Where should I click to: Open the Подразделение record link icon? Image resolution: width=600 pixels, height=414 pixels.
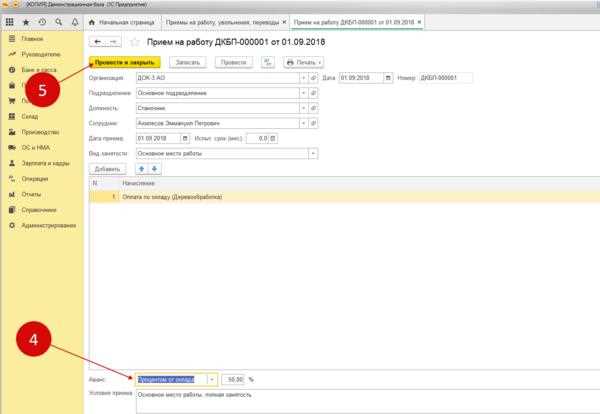[x=313, y=93]
